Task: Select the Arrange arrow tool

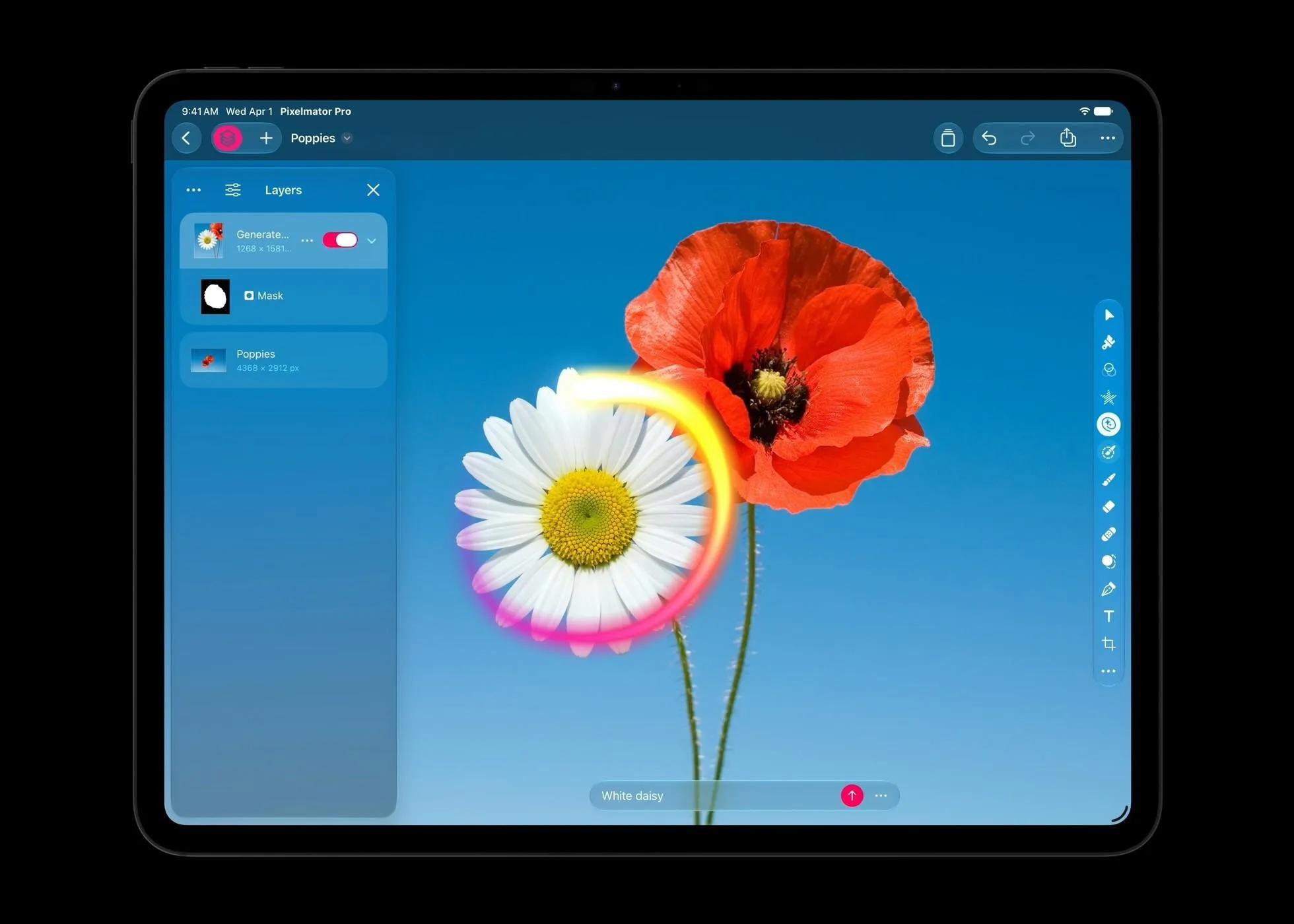Action: pyautogui.click(x=1108, y=315)
